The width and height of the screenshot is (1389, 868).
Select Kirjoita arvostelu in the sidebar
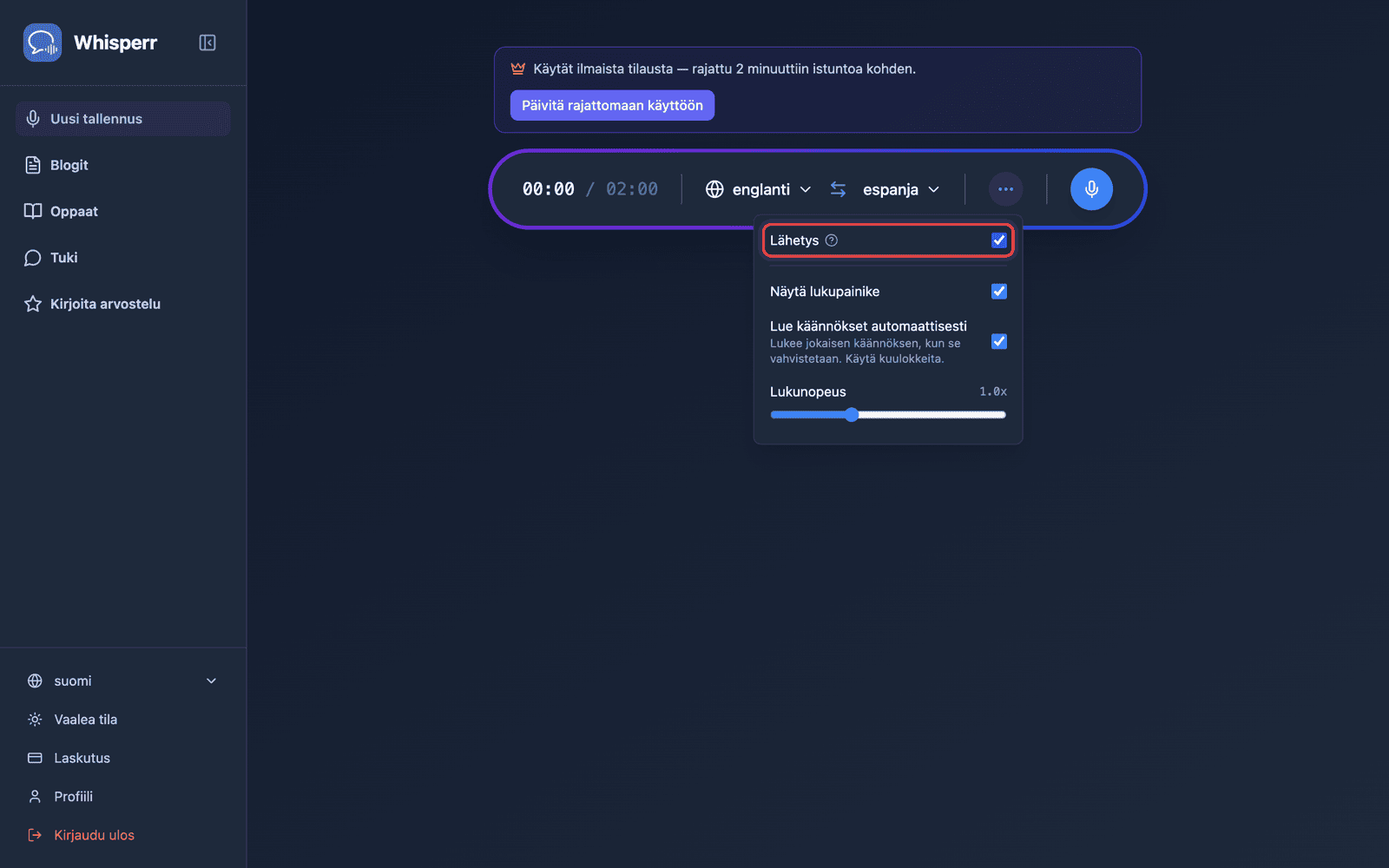[x=122, y=304]
